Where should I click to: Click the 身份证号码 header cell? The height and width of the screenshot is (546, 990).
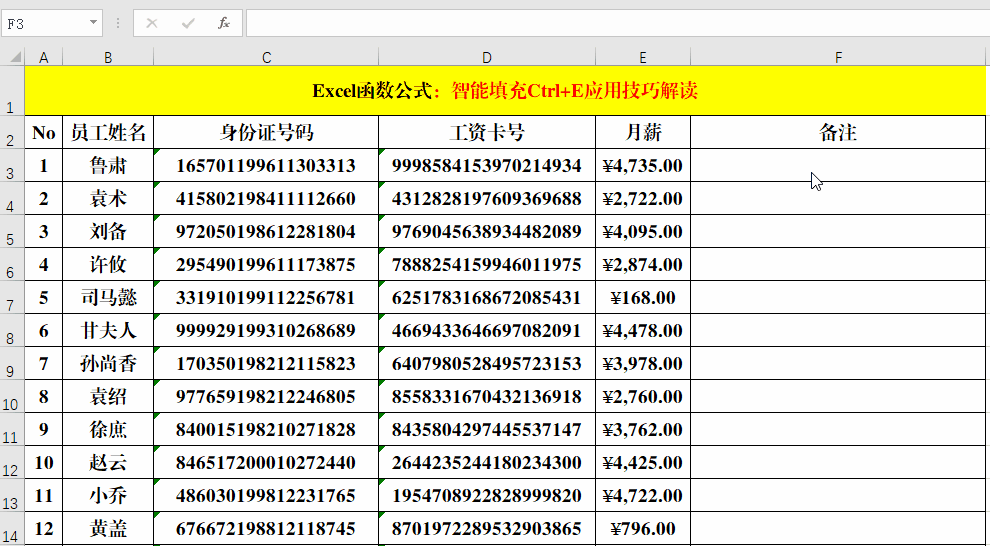click(x=266, y=132)
